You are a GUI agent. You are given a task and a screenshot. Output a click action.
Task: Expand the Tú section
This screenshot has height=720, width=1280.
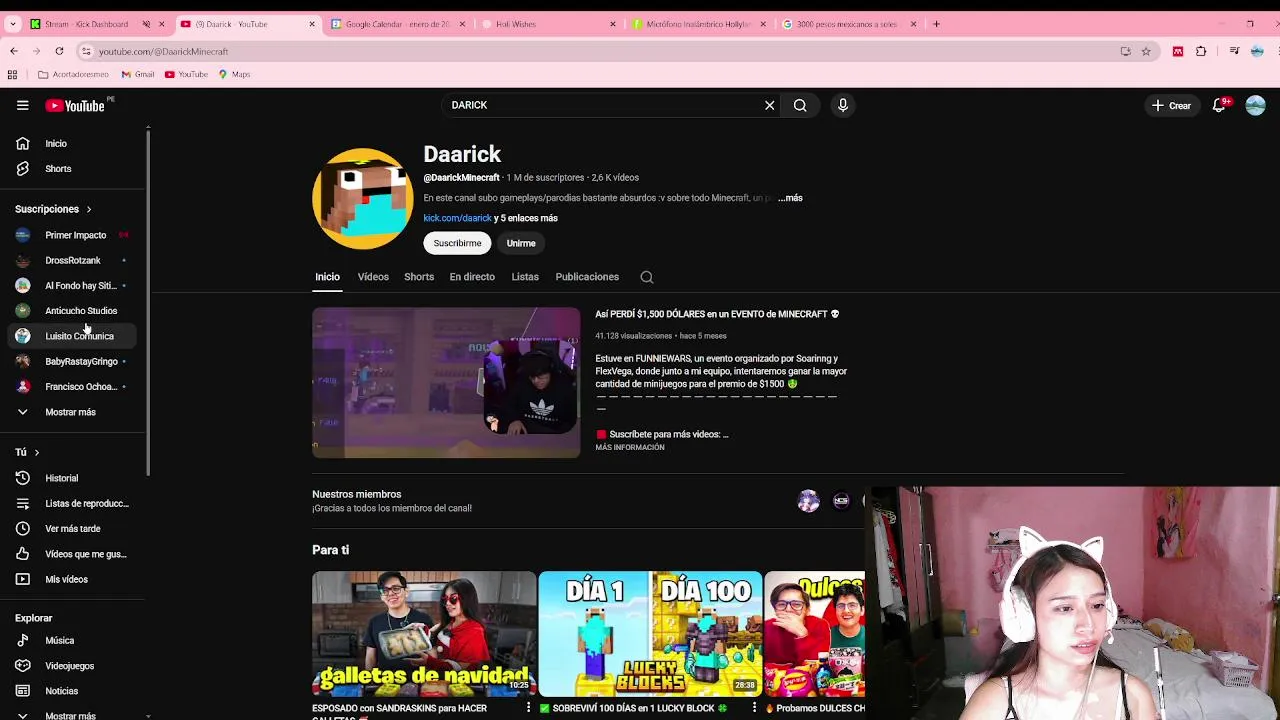[x=27, y=452]
